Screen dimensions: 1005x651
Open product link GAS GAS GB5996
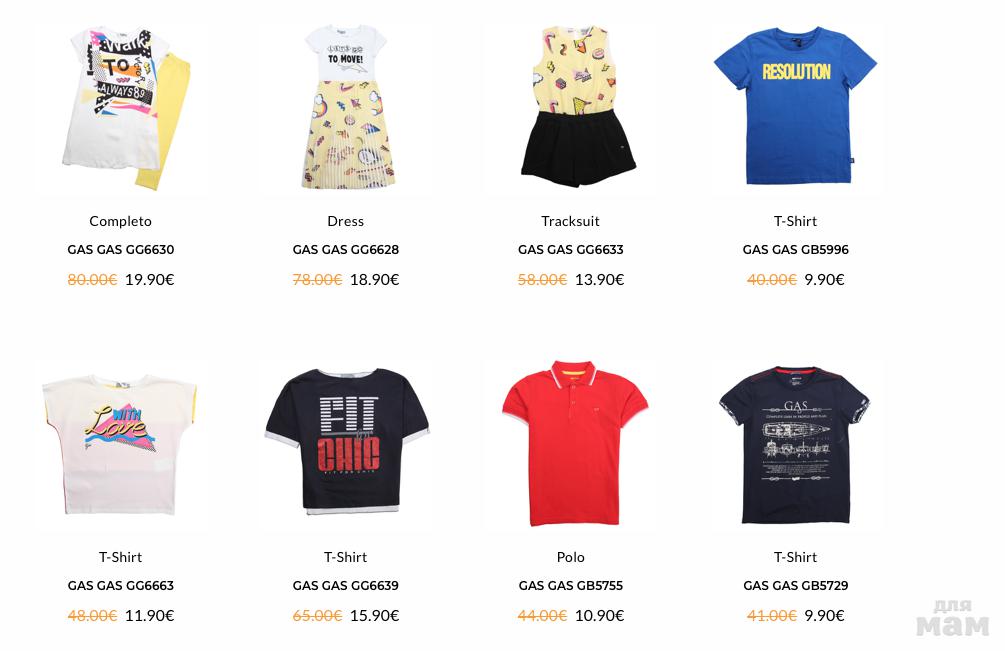tap(795, 249)
